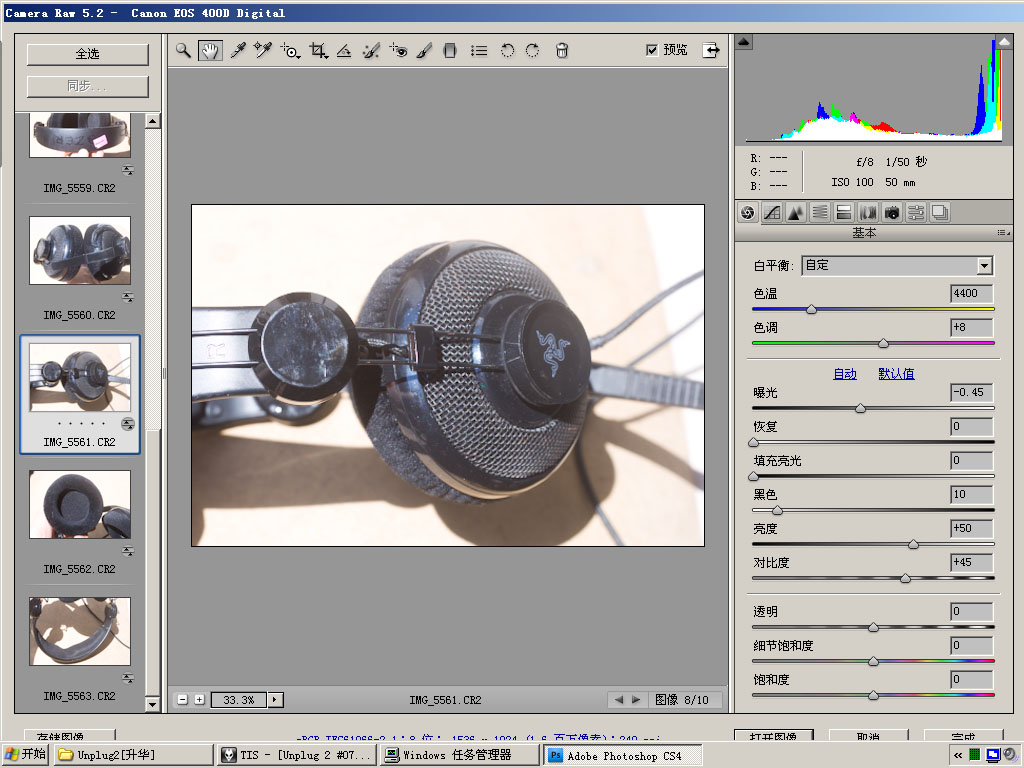1024x768 pixels.
Task: Toggle highlight clipping warning in histogram
Action: tap(1004, 42)
